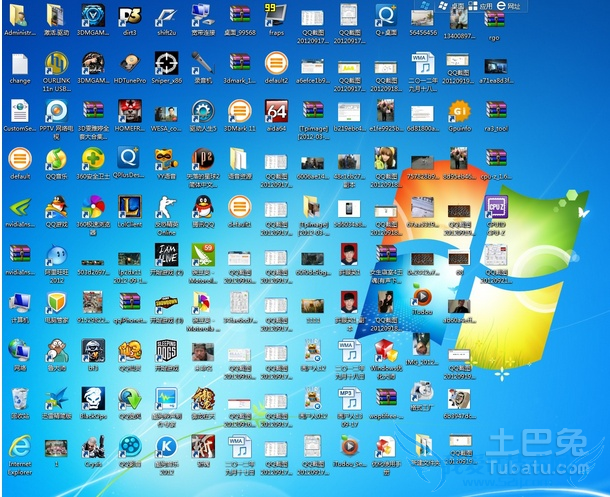Select the desktop tab in Q+ bar
610x497 pixels.
[452, 5]
